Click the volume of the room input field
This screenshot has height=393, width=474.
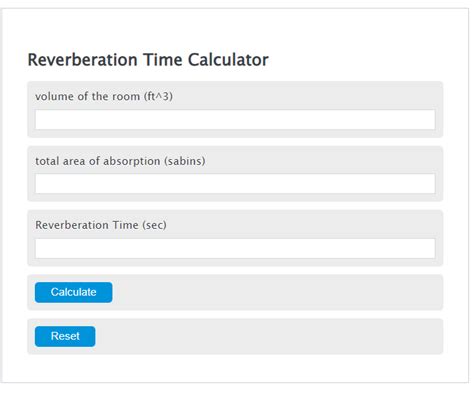(x=235, y=119)
